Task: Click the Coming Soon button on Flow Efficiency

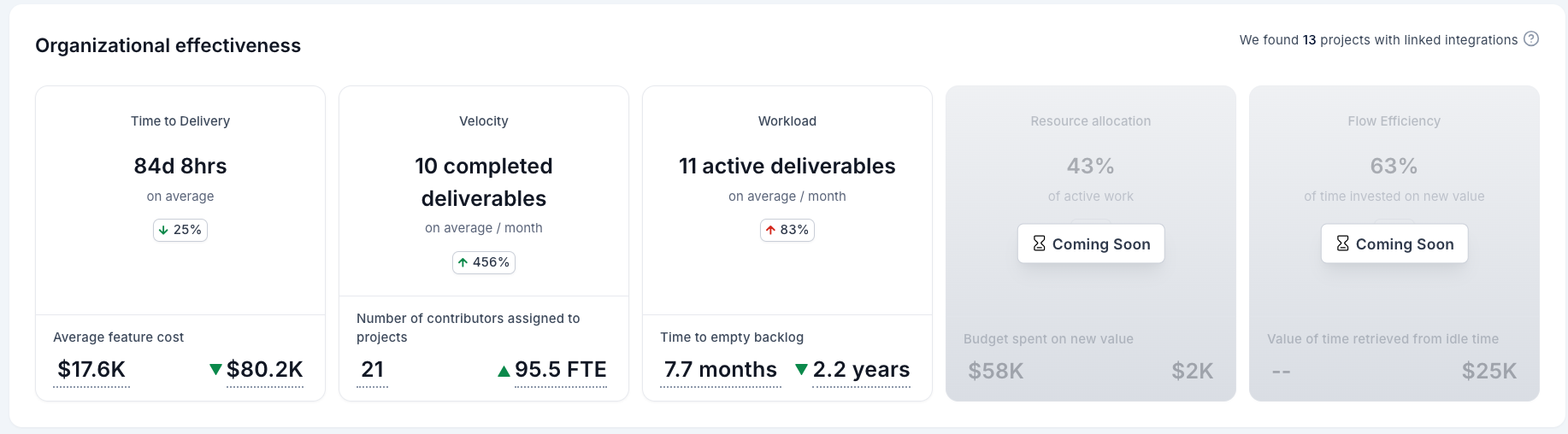Action: pyautogui.click(x=1394, y=243)
